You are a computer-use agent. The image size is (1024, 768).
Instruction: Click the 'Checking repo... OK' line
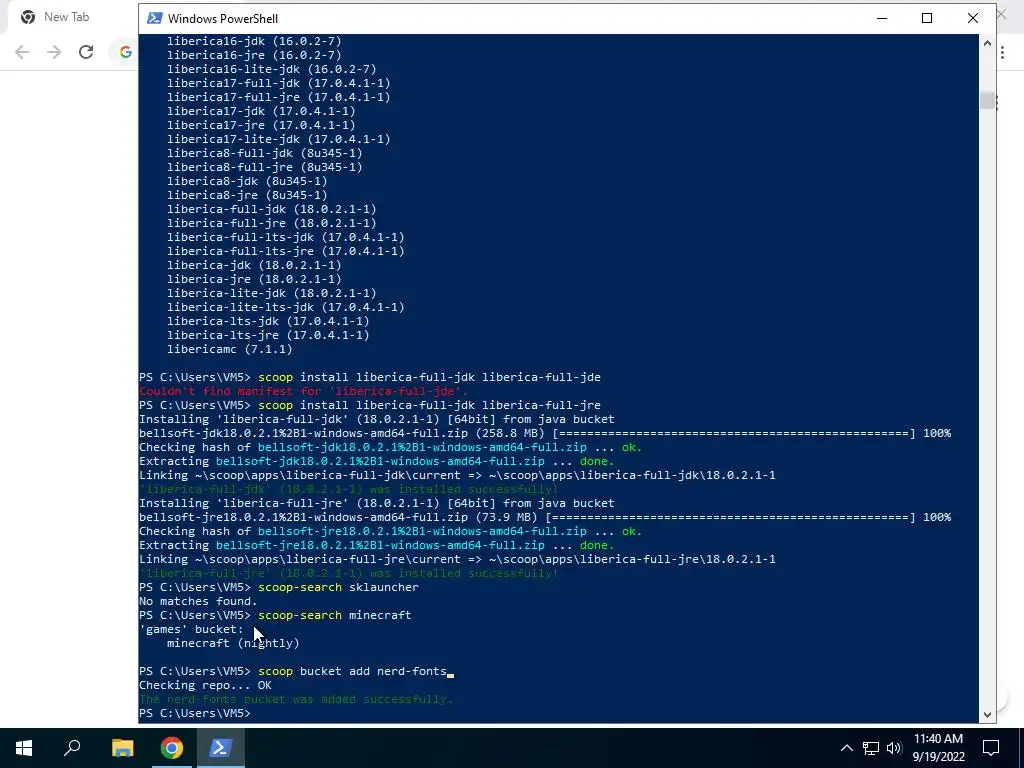coord(205,685)
